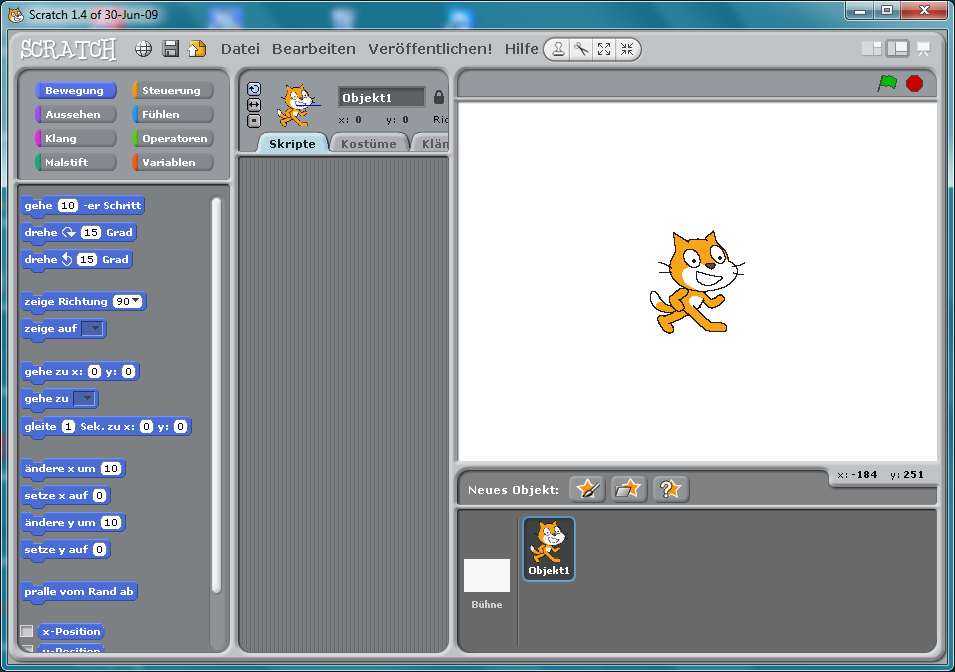Click the green flag to start scripts
Image resolution: width=955 pixels, height=672 pixels.
point(887,83)
